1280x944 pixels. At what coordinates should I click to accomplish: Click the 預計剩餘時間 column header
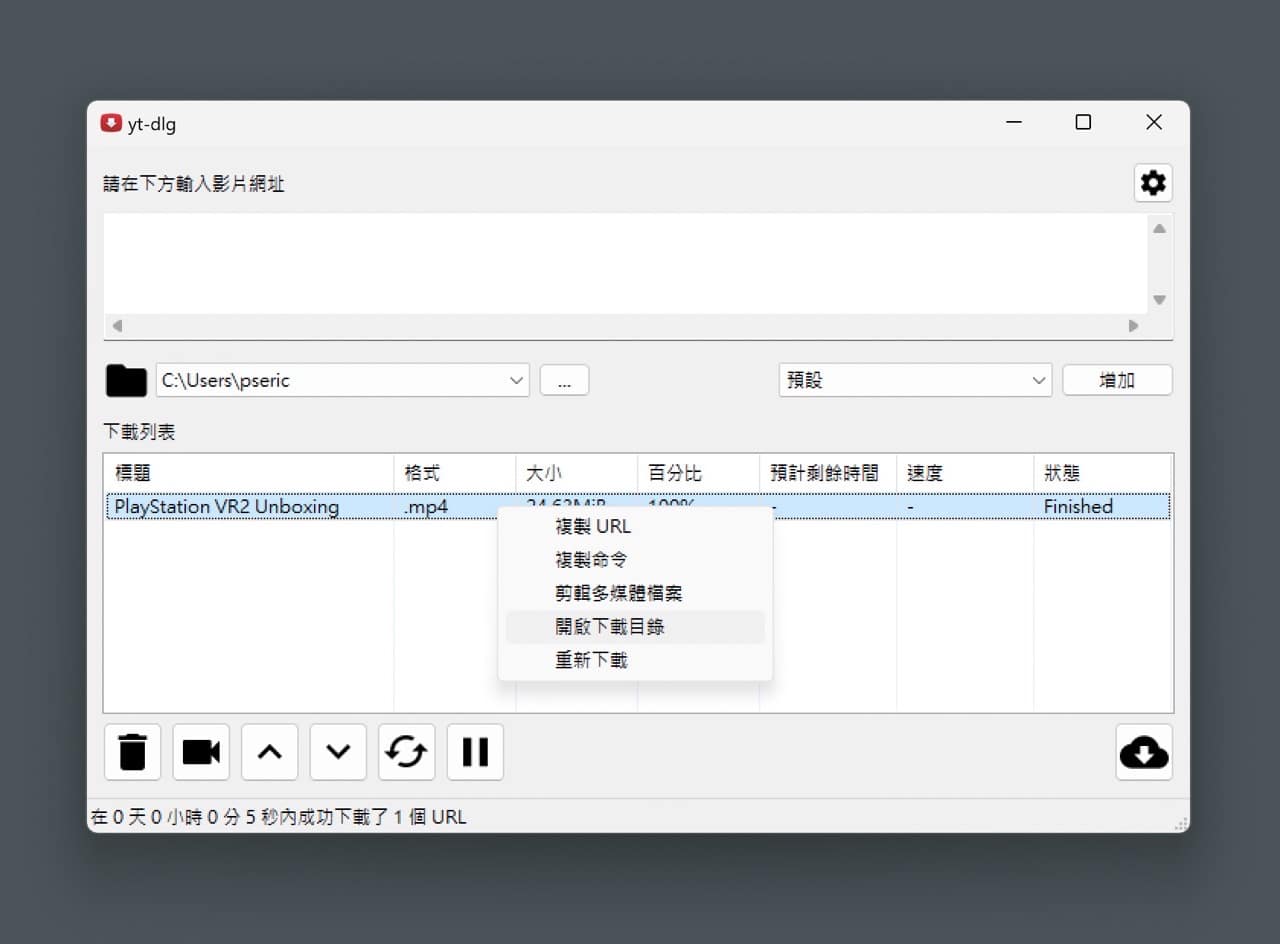tap(828, 473)
